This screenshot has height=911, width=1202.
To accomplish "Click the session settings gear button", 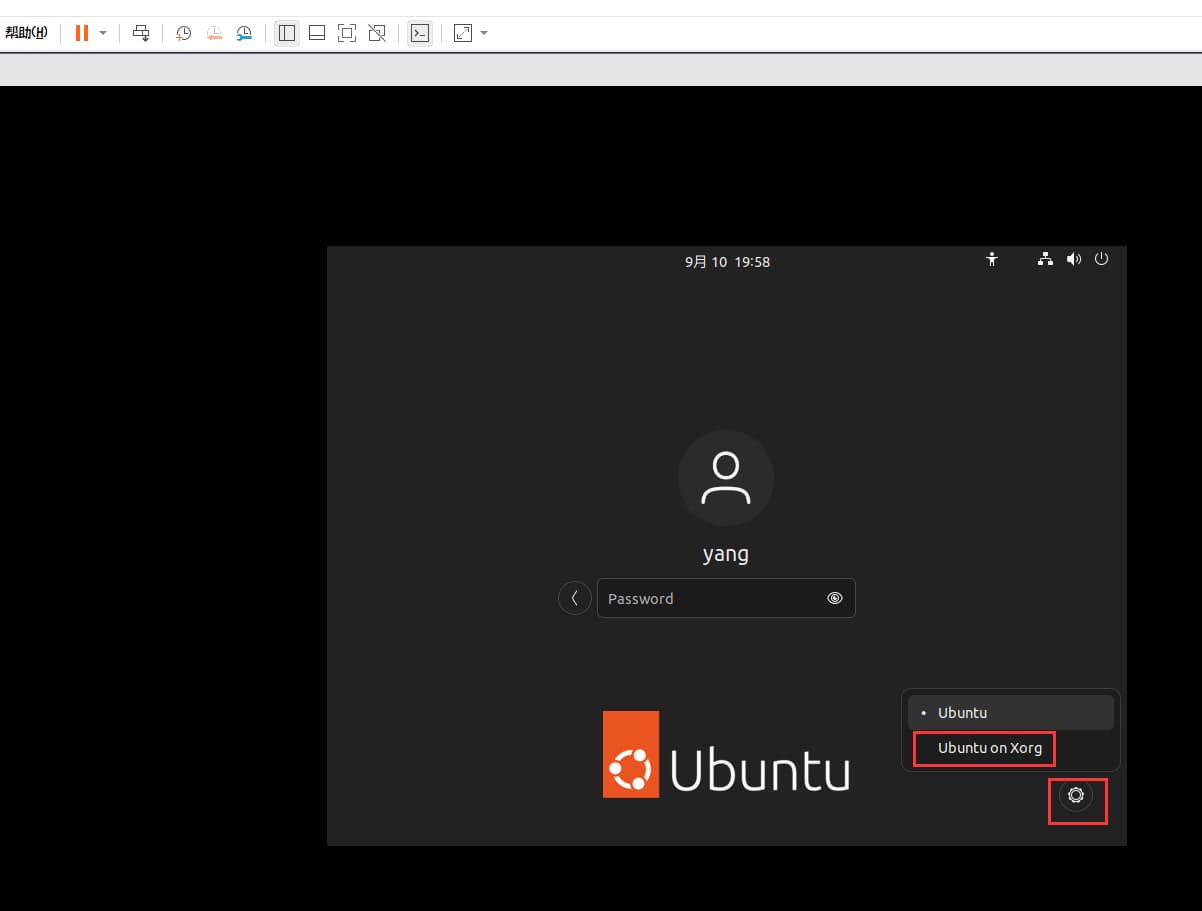I will [1076, 796].
